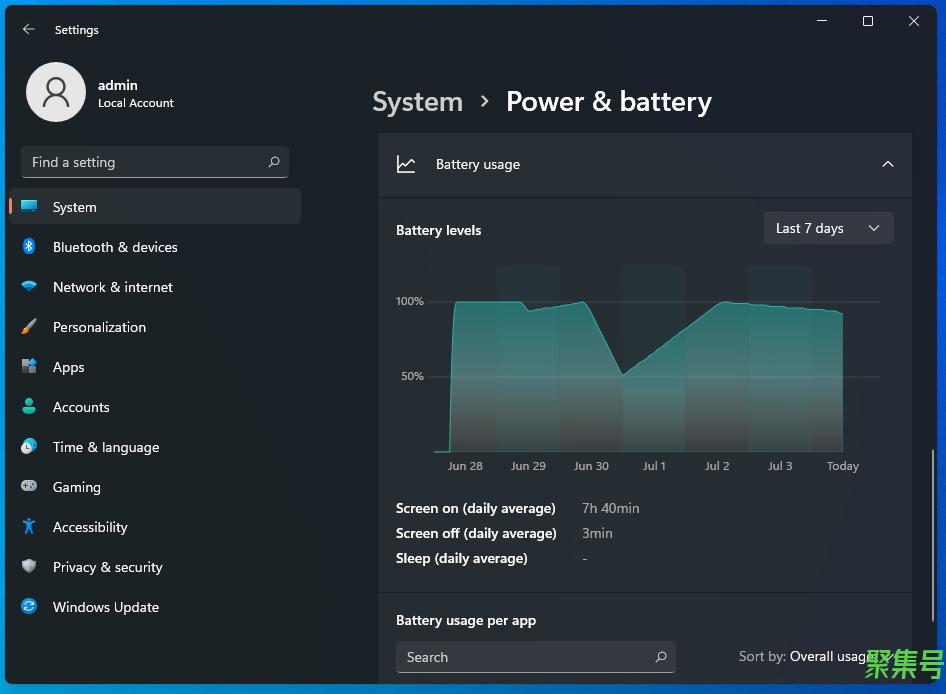Image resolution: width=946 pixels, height=694 pixels.
Task: Click the Network wifi icon in sidebar
Action: click(x=29, y=286)
